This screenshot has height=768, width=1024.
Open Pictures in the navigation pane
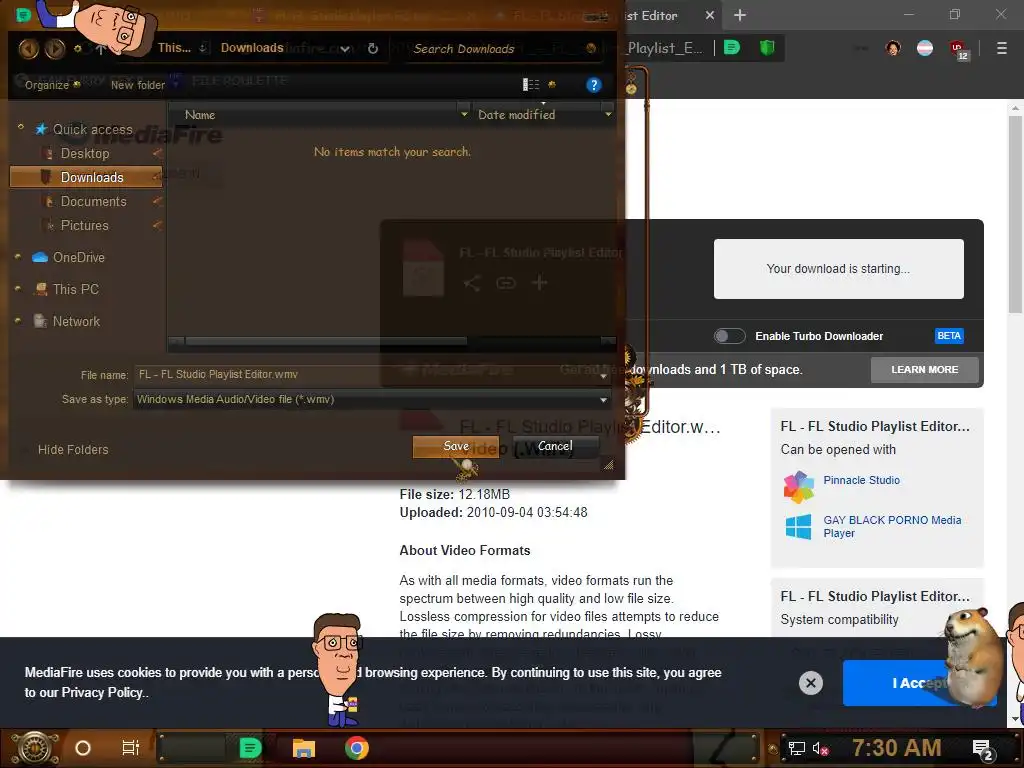(84, 225)
